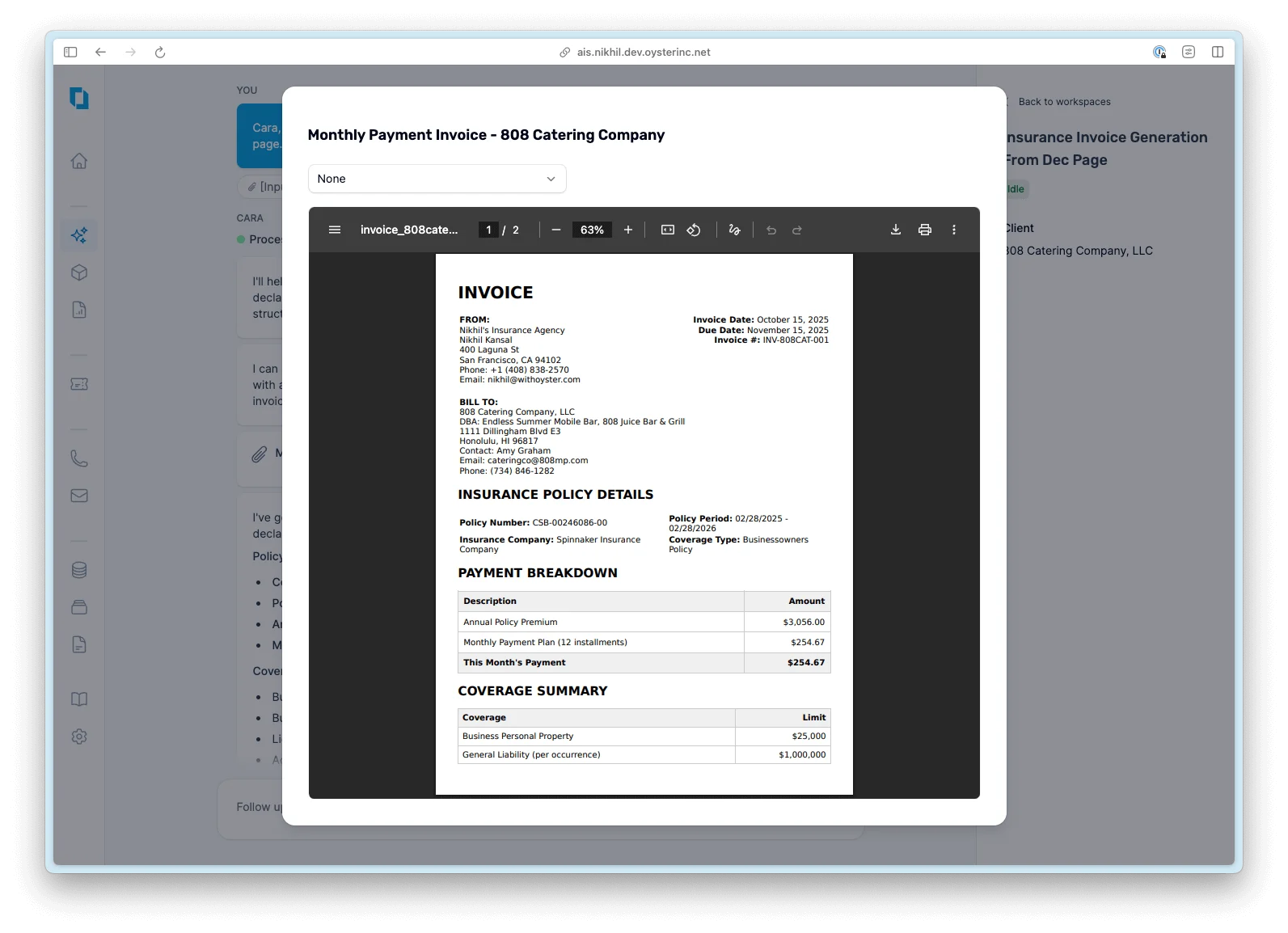
Task: Click the $1,000,000 General Liability limit
Action: tap(802, 755)
